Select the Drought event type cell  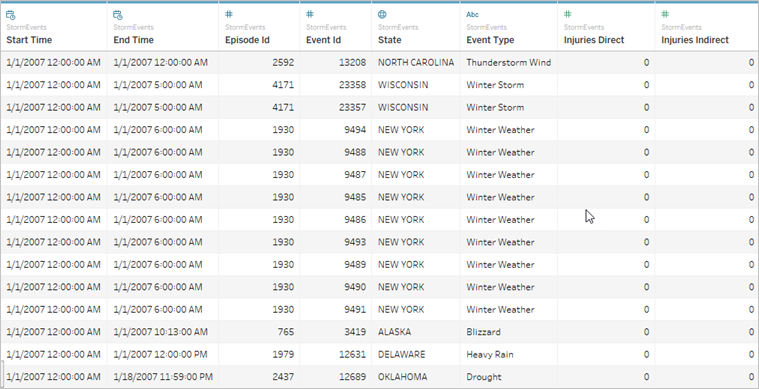(509, 377)
